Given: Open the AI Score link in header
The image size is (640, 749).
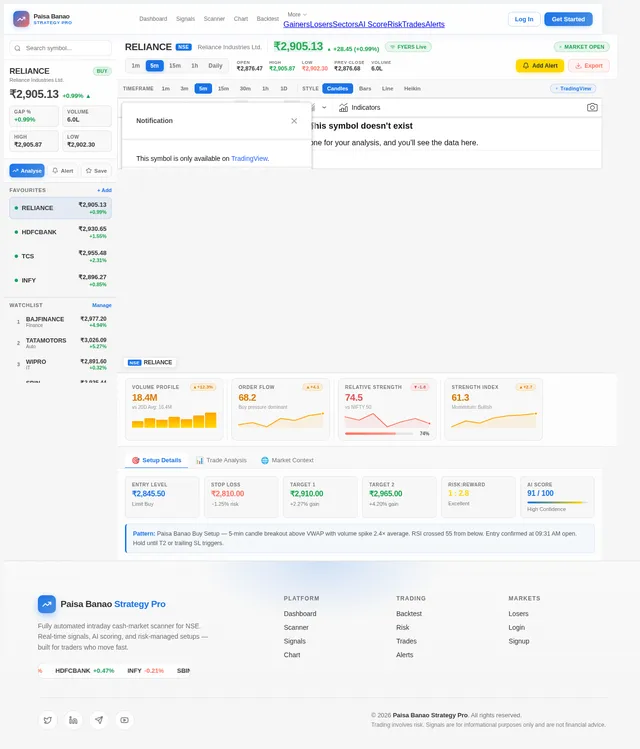Looking at the screenshot, I should point(373,24).
